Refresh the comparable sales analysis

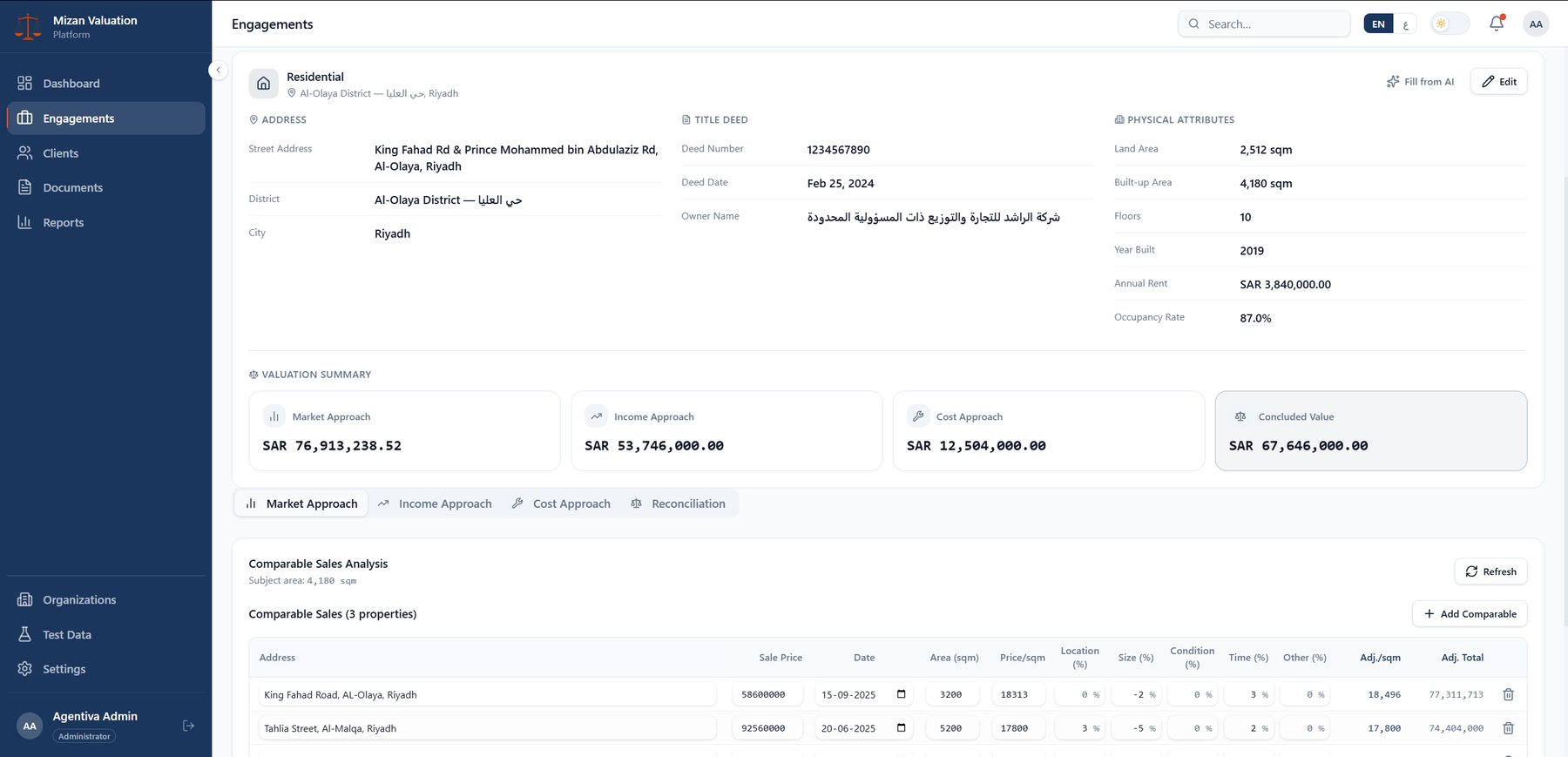coord(1490,571)
